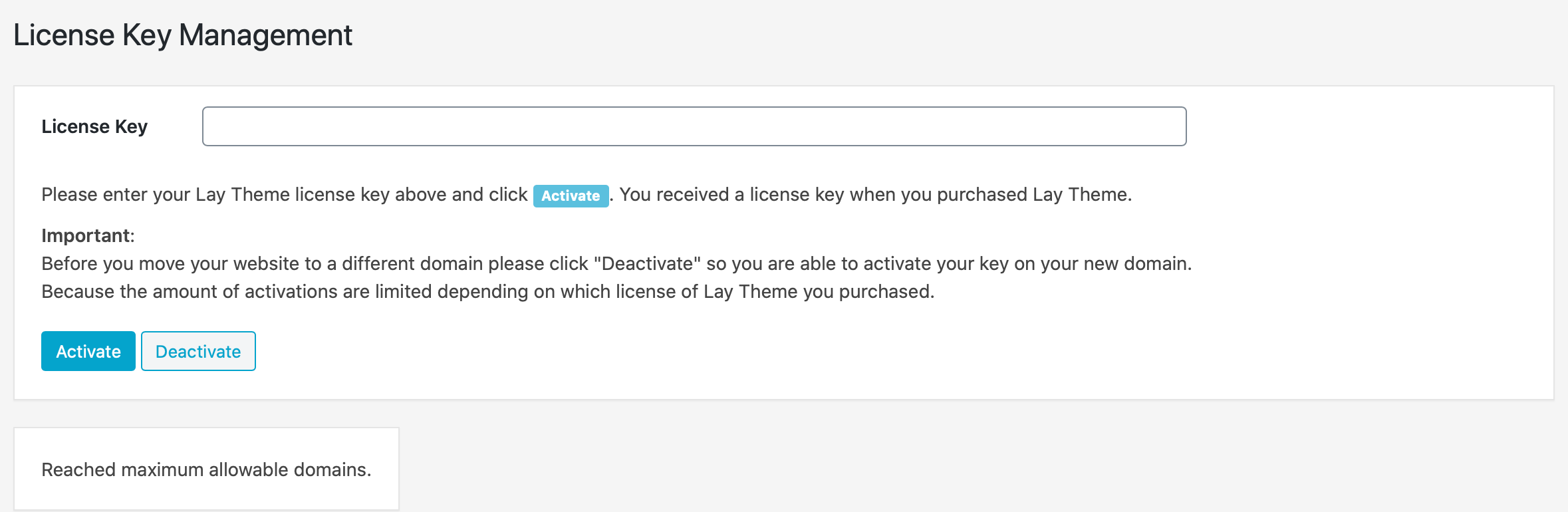Click the Deactivate button
Viewport: 1568px width, 512px height.
[x=198, y=351]
